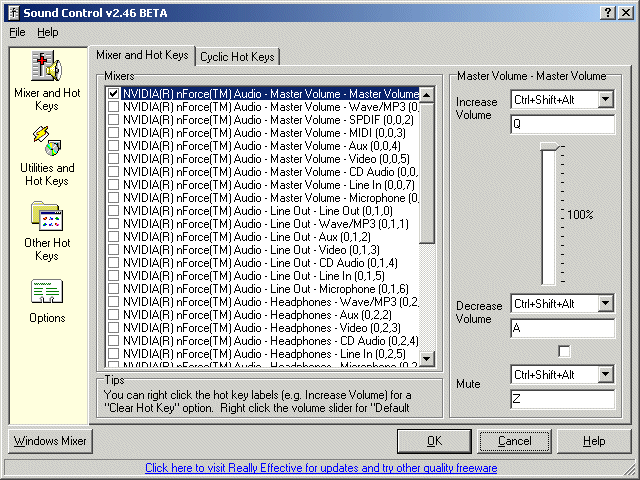Click the Increase Volume key field containing Q
Image resolution: width=640 pixels, height=480 pixels.
(562, 124)
